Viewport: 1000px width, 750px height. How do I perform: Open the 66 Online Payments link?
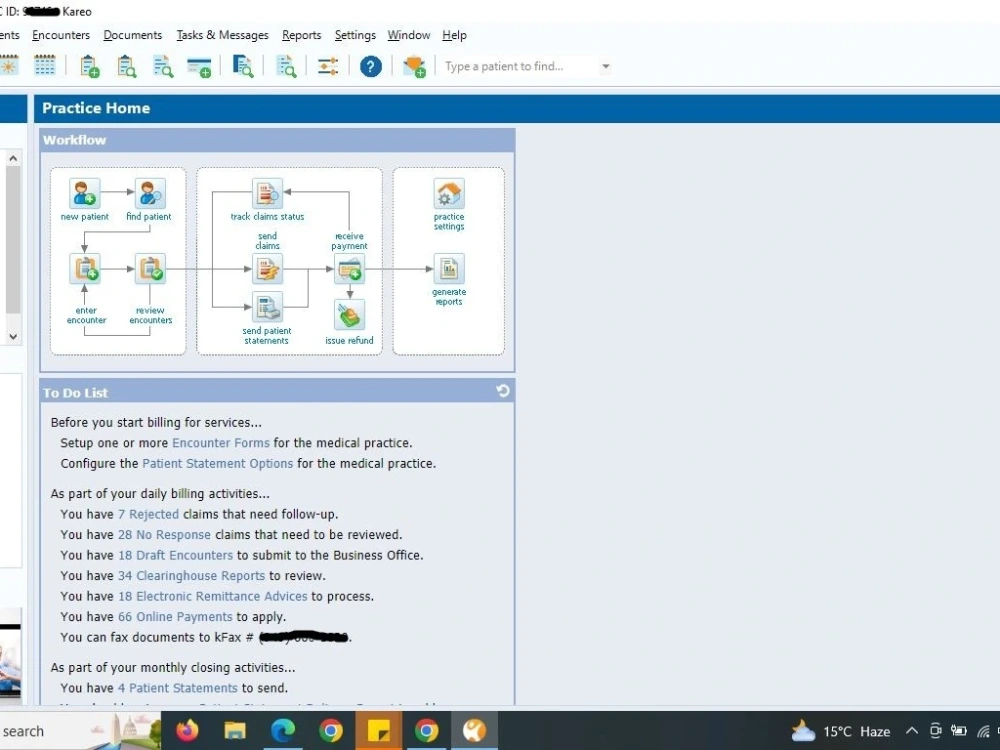pyautogui.click(x=175, y=617)
